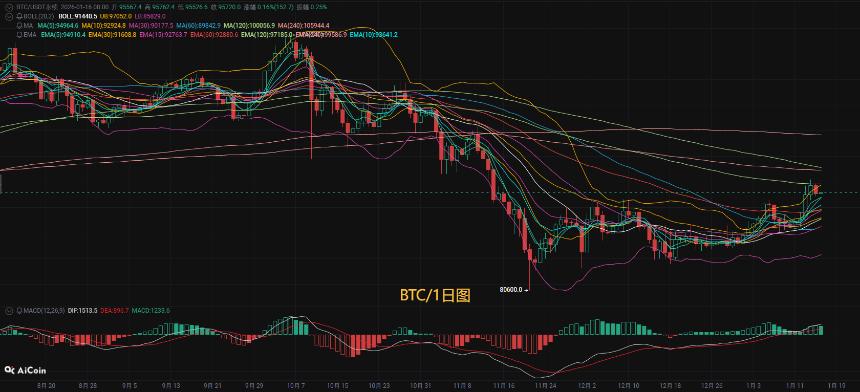Select the green MACD:1239.6 value
The width and height of the screenshot is (860, 392).
pos(150,310)
